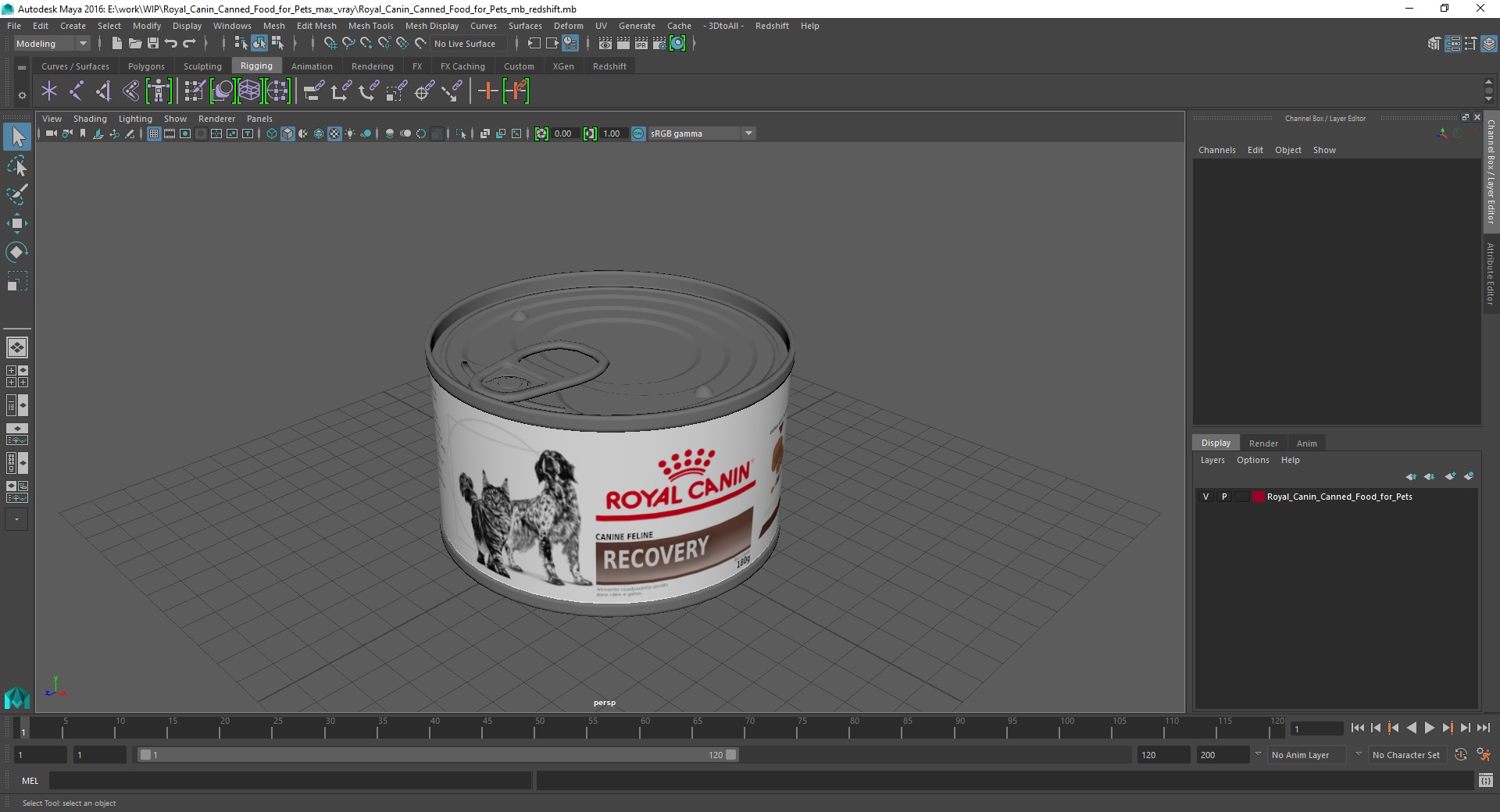Image resolution: width=1500 pixels, height=812 pixels.
Task: Toggle wireframe shading in viewport toolbar
Action: pos(272,134)
